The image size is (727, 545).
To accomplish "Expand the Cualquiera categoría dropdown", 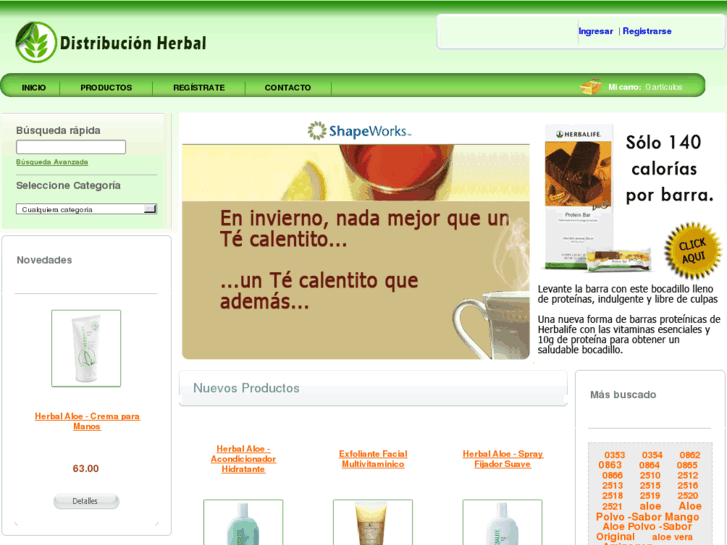I will 86,209.
